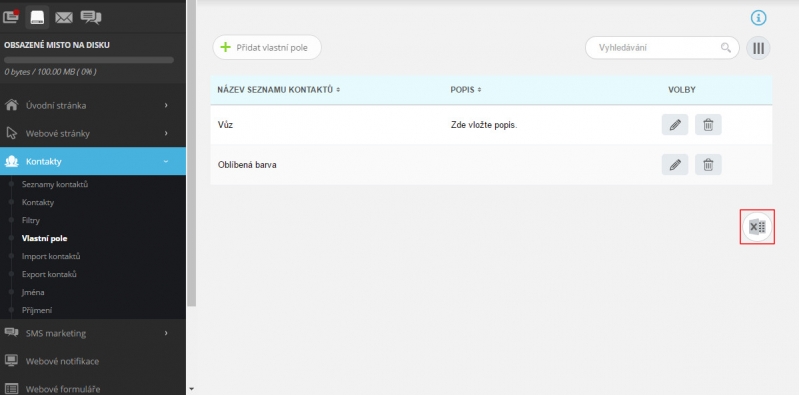
Task: Collapse the Kontakty menu section
Action: 93,161
